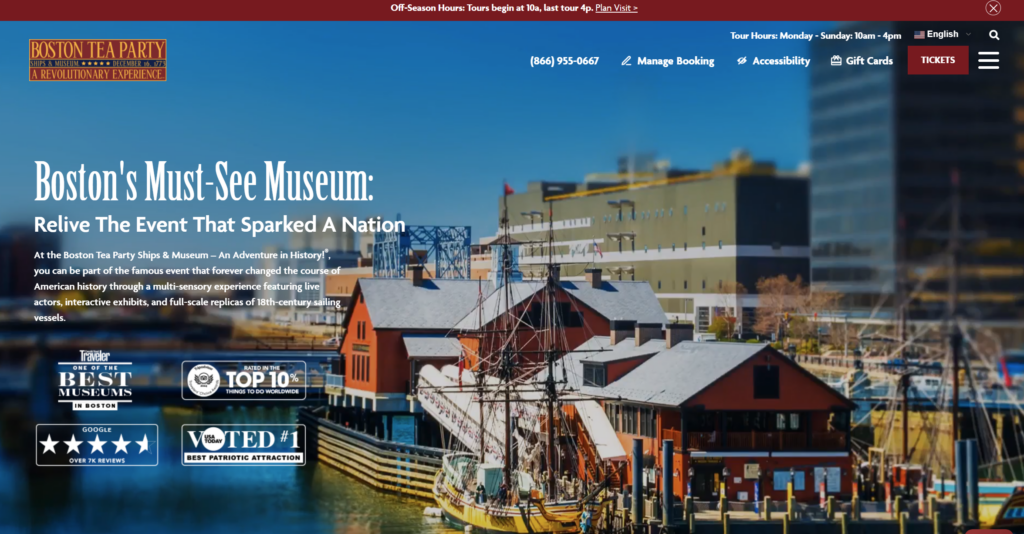Click the Boston's Must-See Museum heading
Viewport: 1024px width, 534px height.
pyautogui.click(x=204, y=181)
